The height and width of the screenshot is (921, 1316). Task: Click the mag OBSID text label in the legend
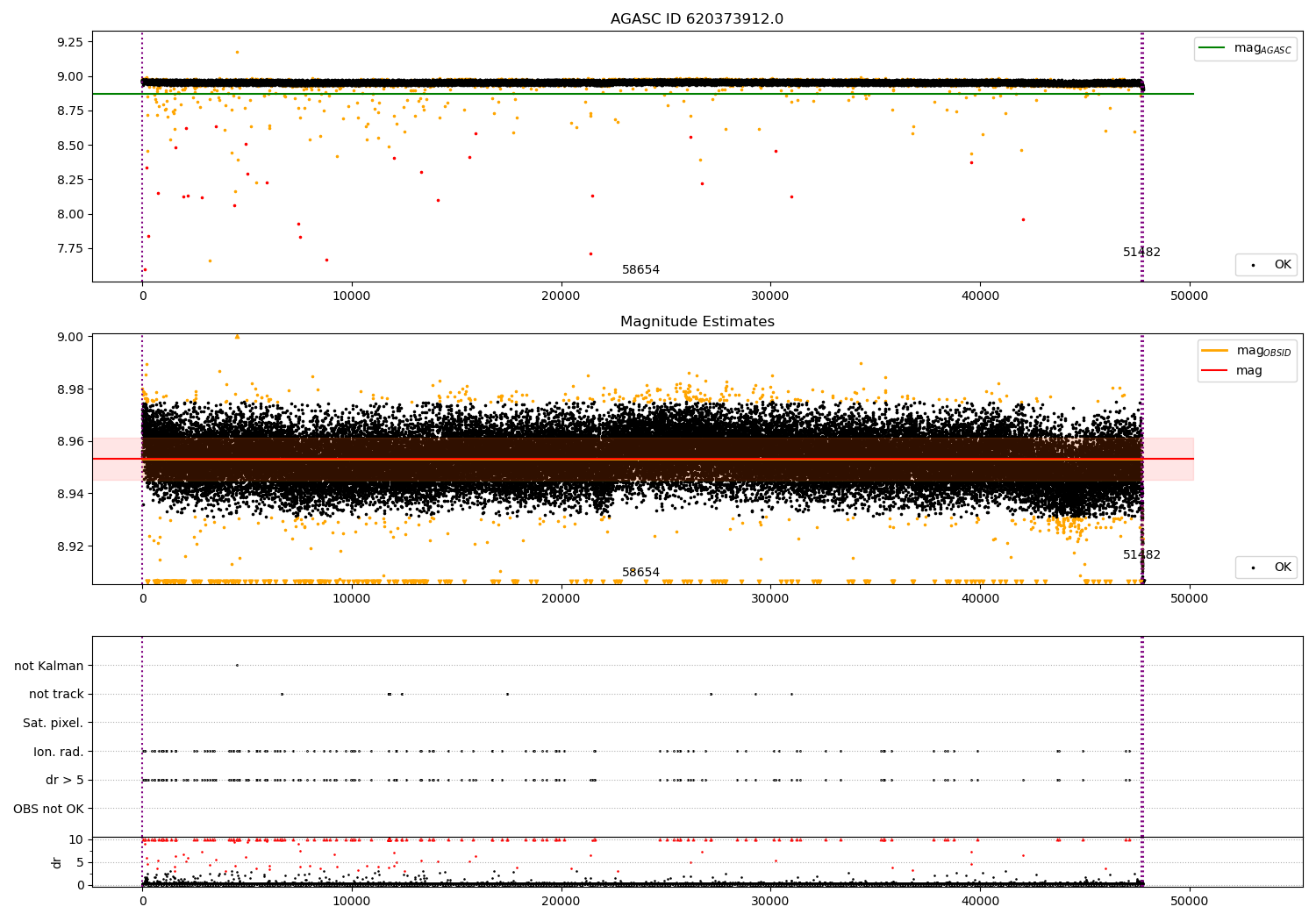coord(1263,351)
